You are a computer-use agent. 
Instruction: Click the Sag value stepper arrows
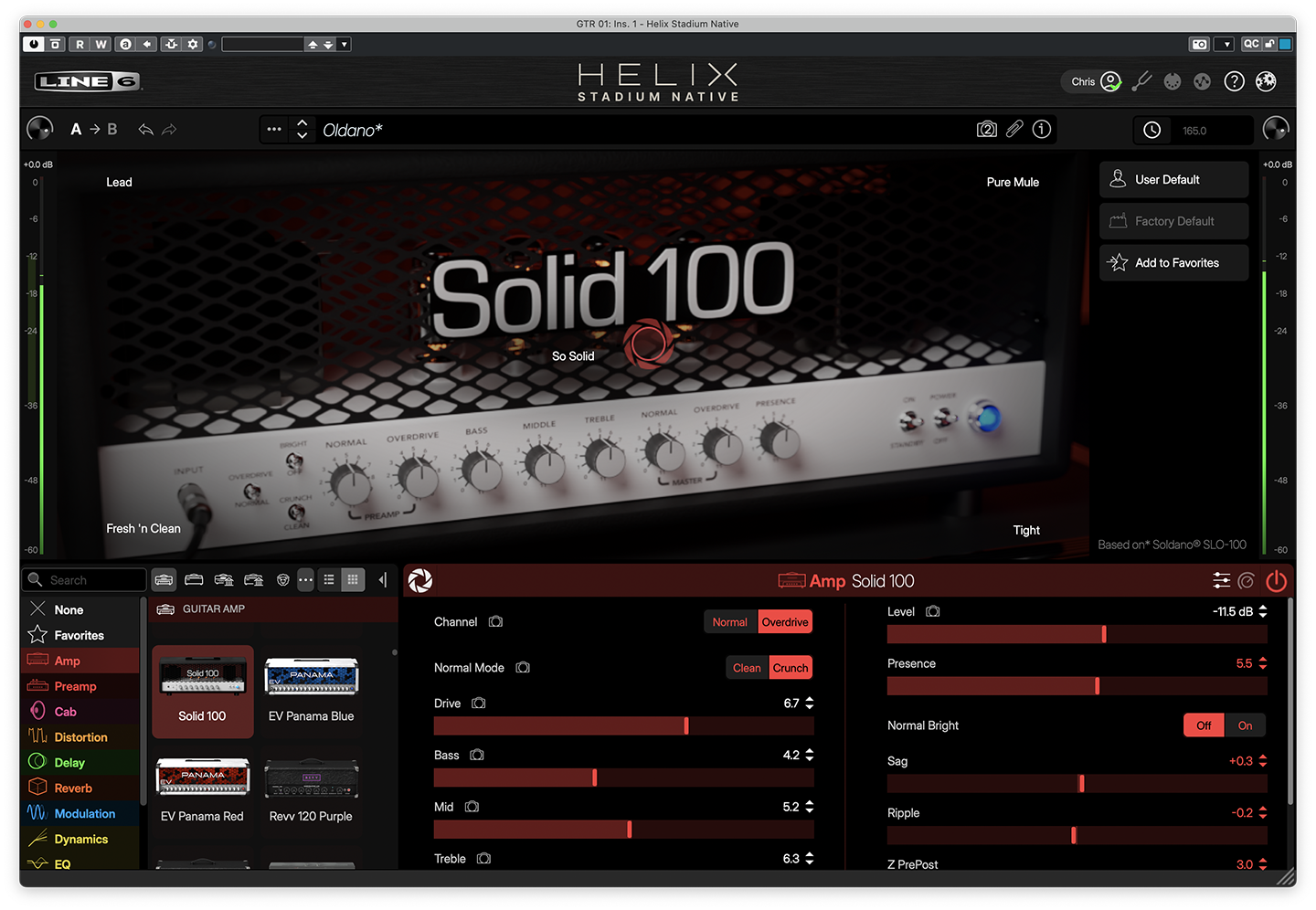click(x=1263, y=761)
